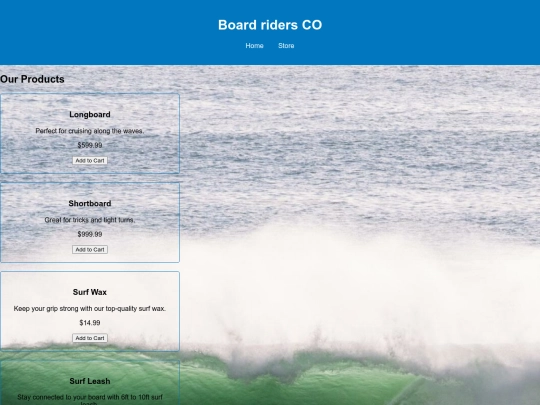
Task: Add the Shortboard to cart
Action: point(90,249)
